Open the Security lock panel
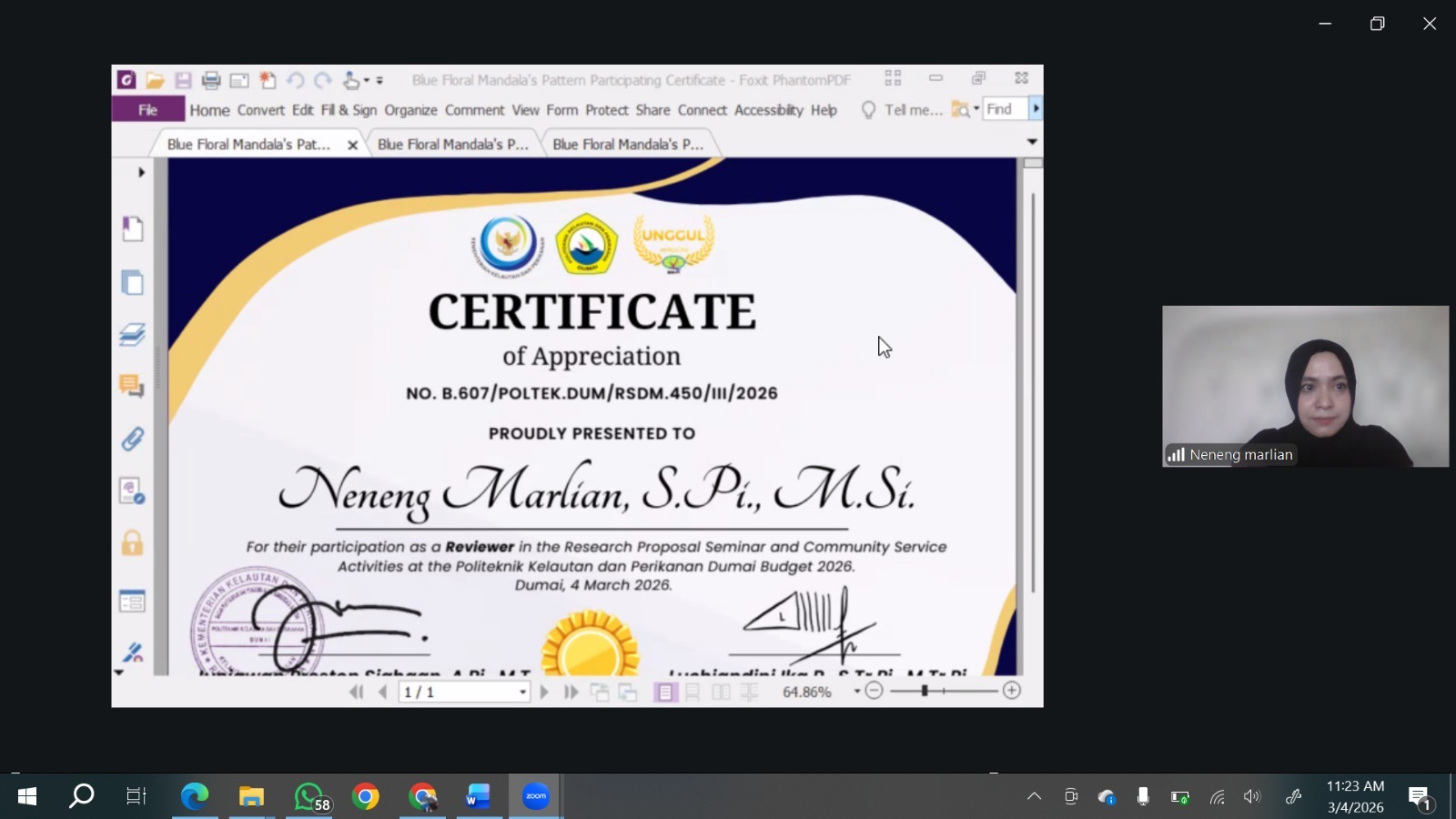Screen dimensions: 1456x819 [132, 543]
